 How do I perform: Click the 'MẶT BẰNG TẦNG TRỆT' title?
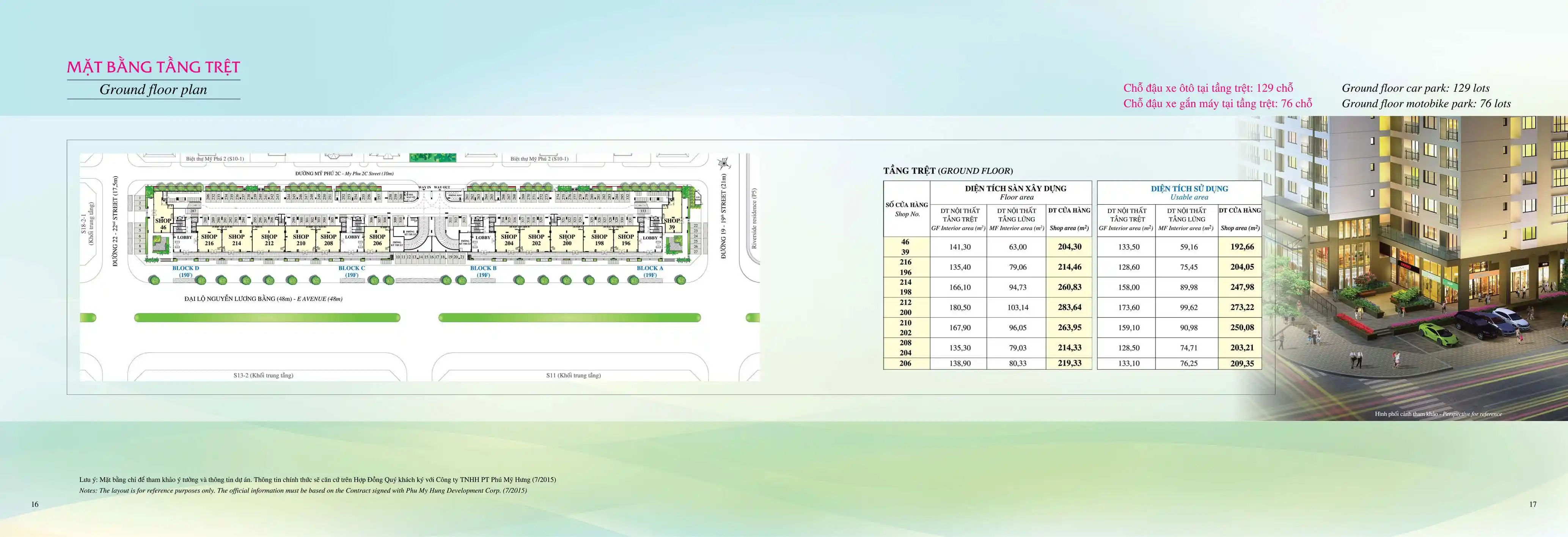[x=153, y=67]
